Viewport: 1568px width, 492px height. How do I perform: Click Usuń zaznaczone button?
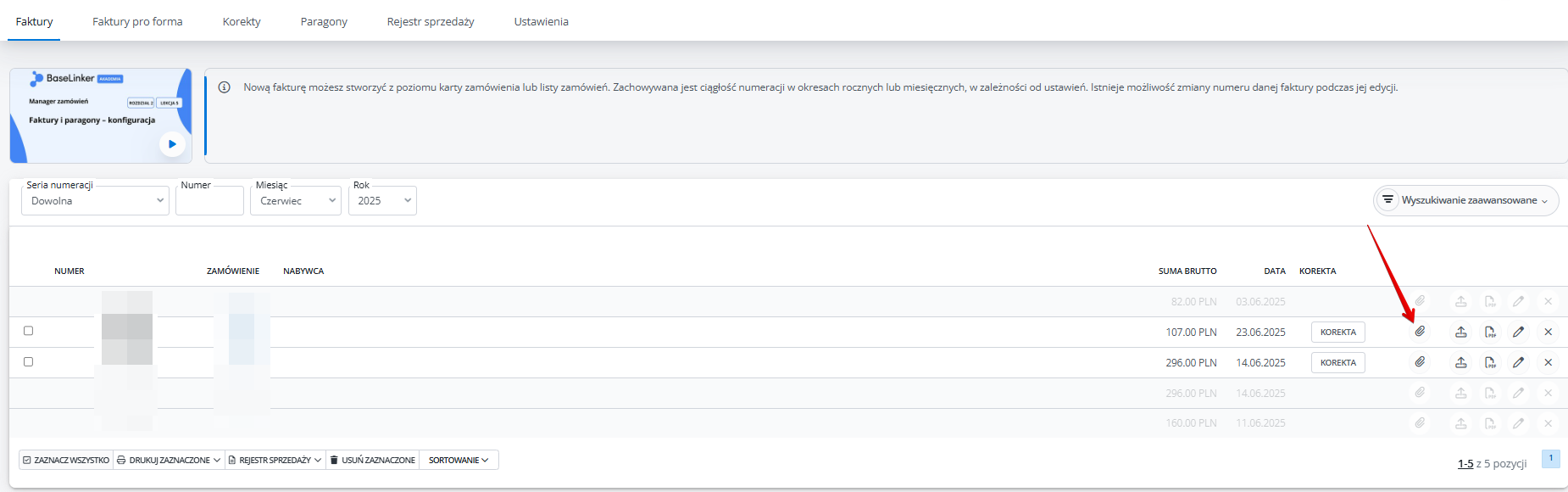tap(372, 460)
